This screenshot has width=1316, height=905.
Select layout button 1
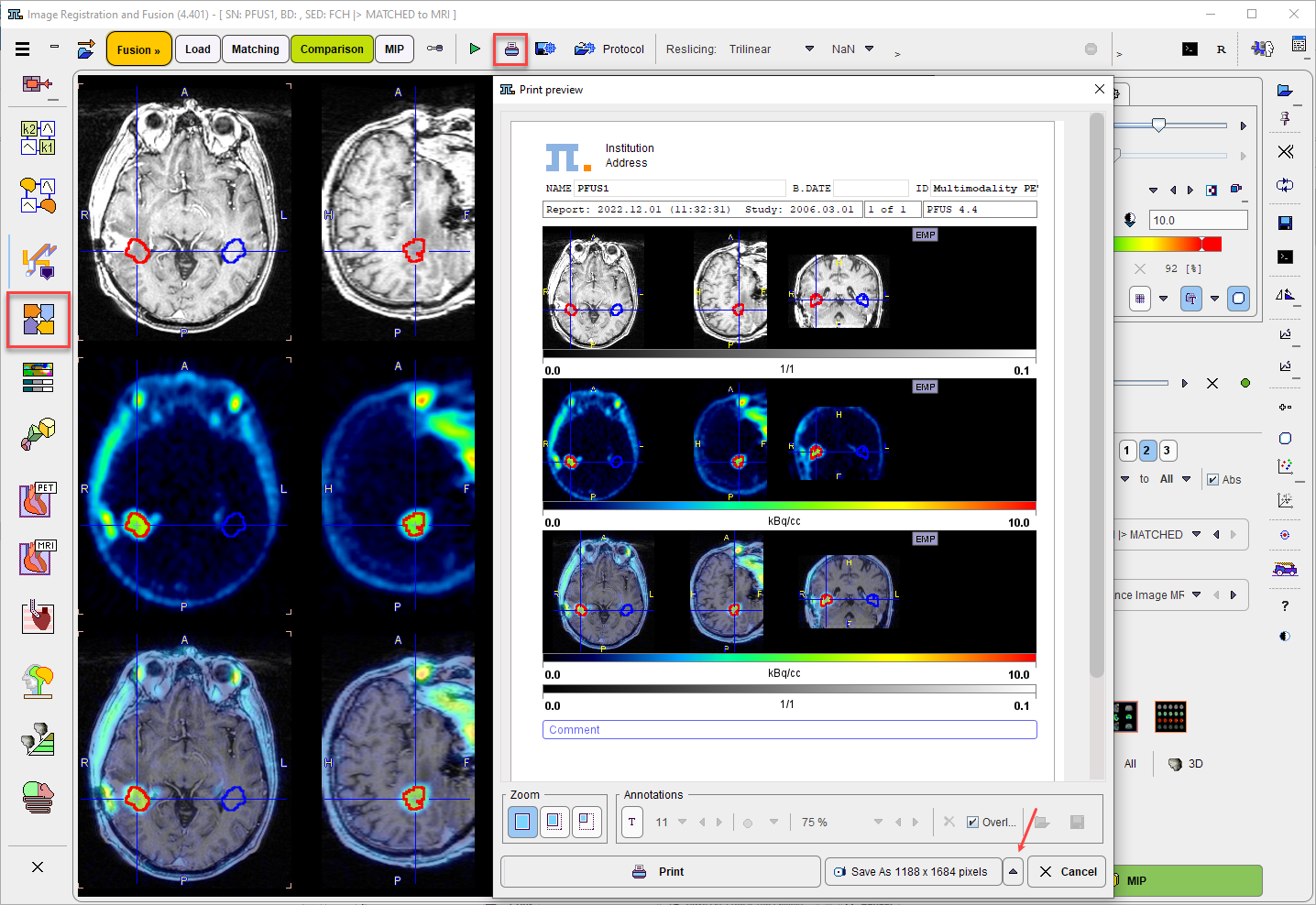tap(1126, 451)
